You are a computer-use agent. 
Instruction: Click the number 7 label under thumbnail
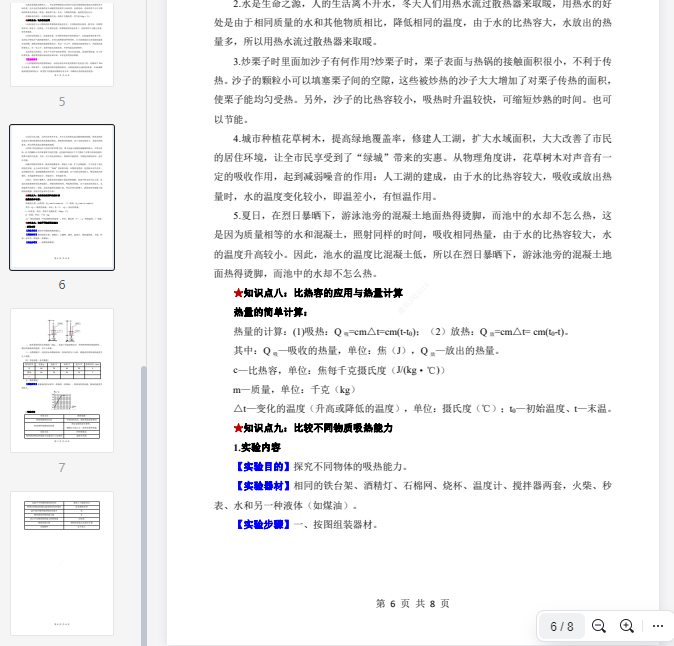(62, 467)
